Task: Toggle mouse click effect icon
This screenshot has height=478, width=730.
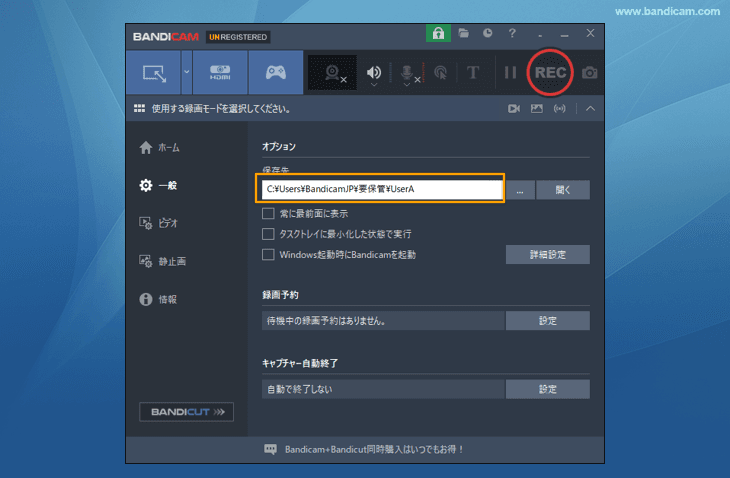Action: pos(440,73)
